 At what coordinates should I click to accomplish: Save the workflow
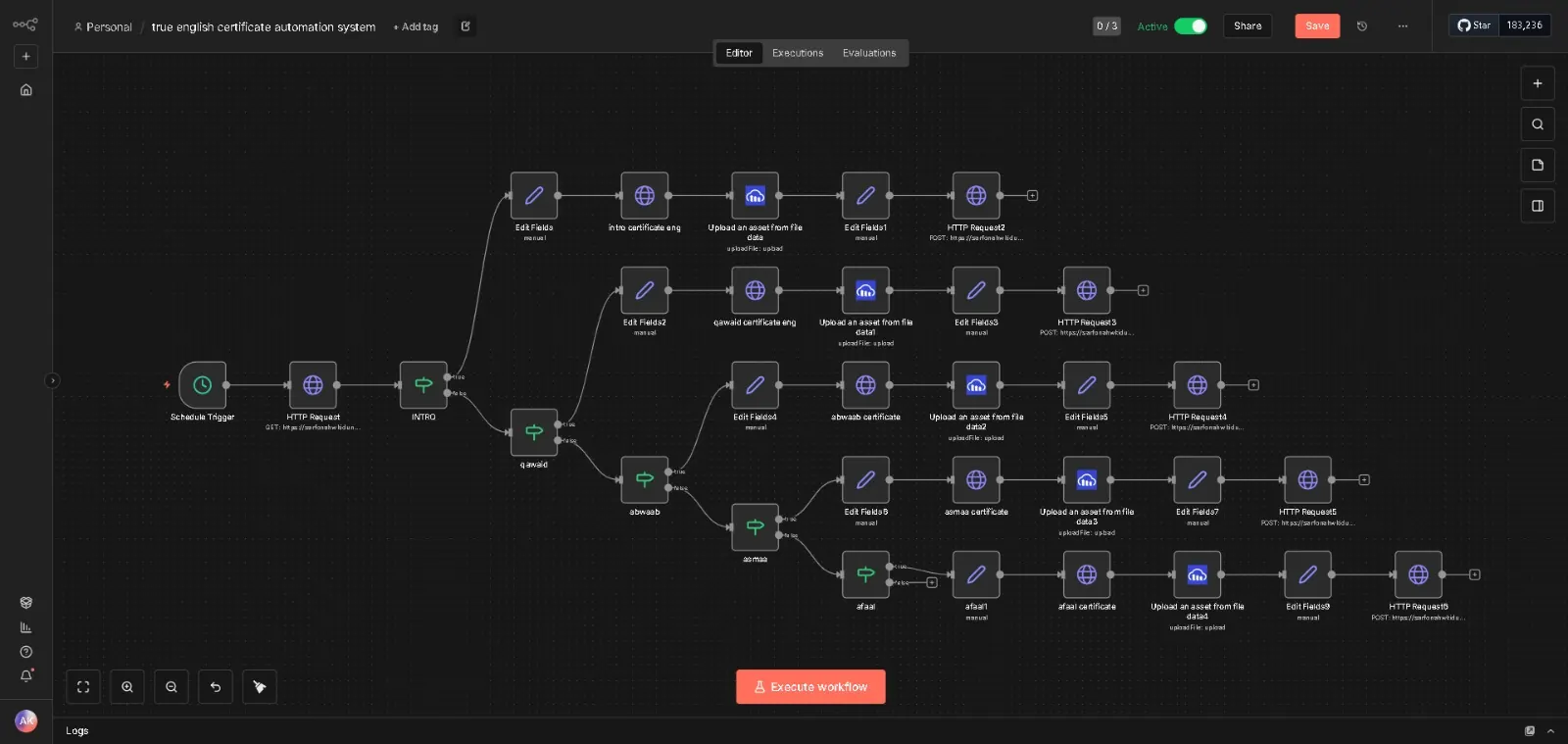(1317, 26)
